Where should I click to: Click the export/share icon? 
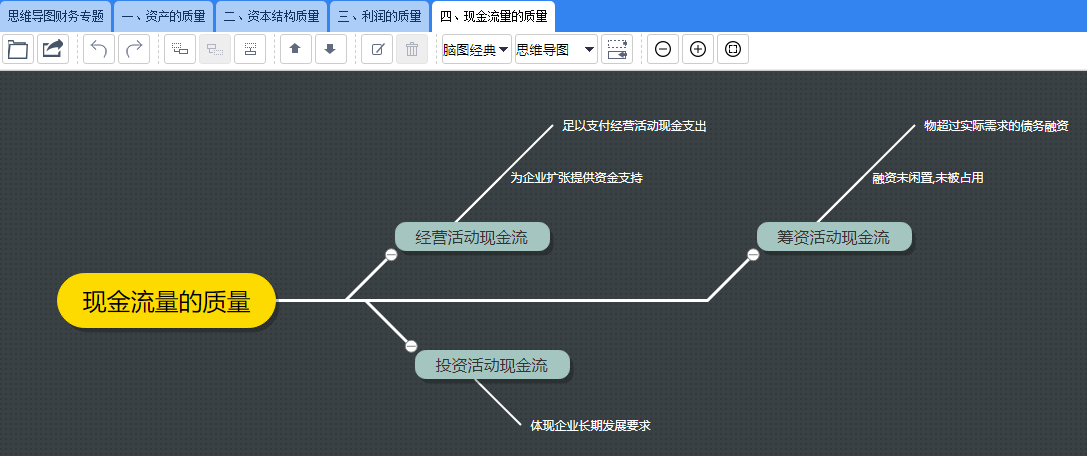pos(53,49)
